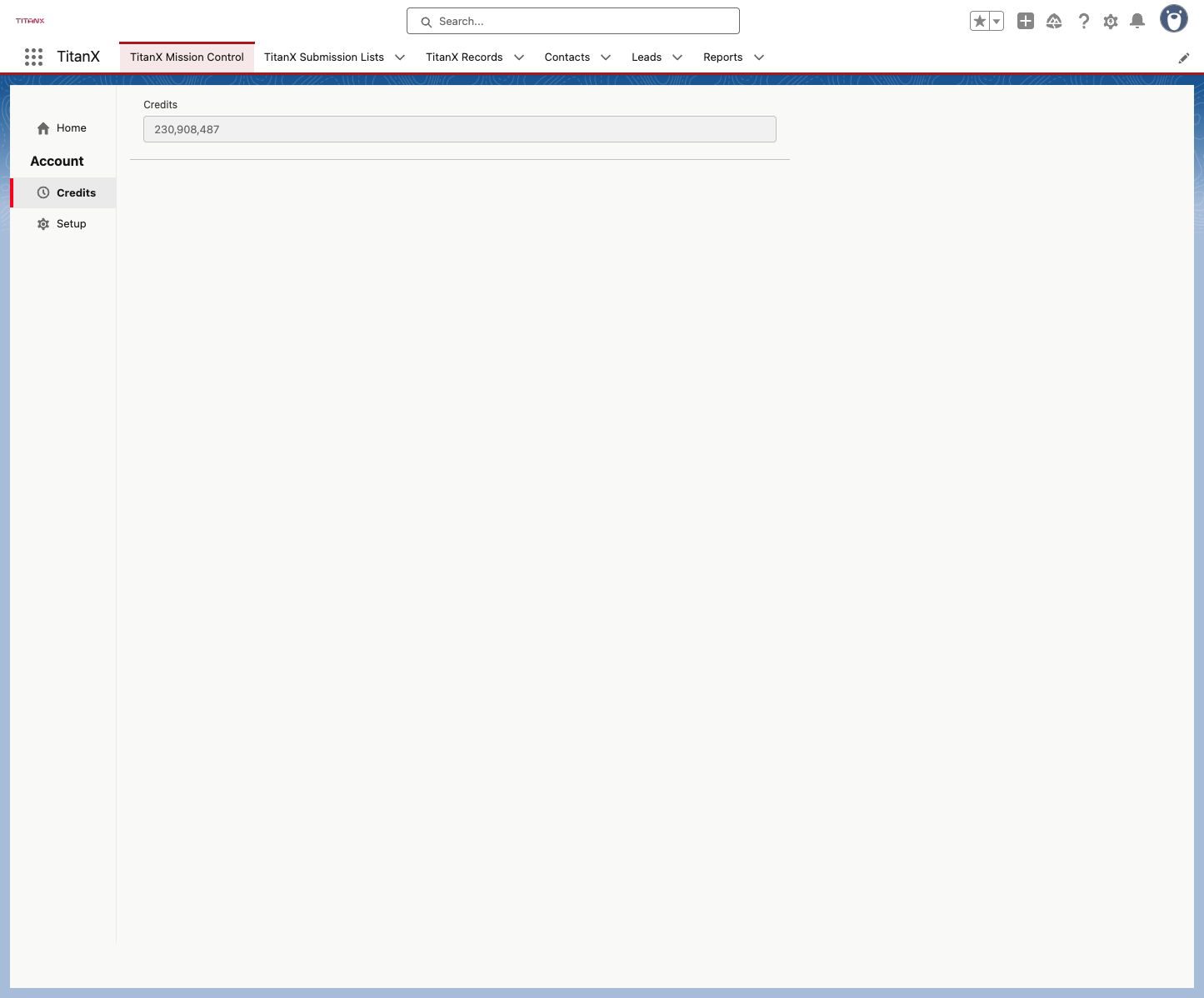Click the Setup gear icon in sidebar
The height and width of the screenshot is (998, 1204).
point(43,224)
